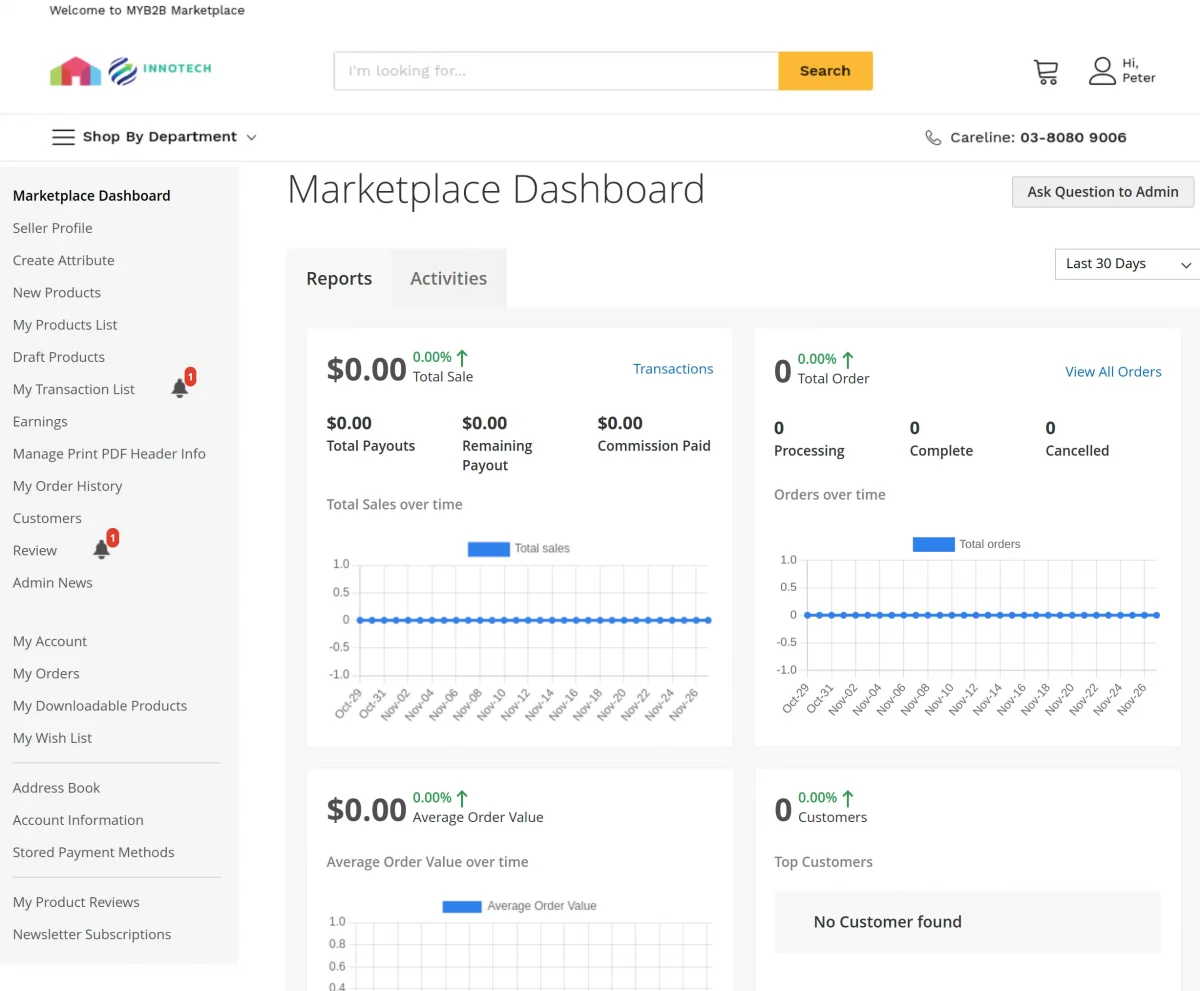The width and height of the screenshot is (1200, 991).
Task: Click the colorful house logo
Action: click(x=73, y=69)
